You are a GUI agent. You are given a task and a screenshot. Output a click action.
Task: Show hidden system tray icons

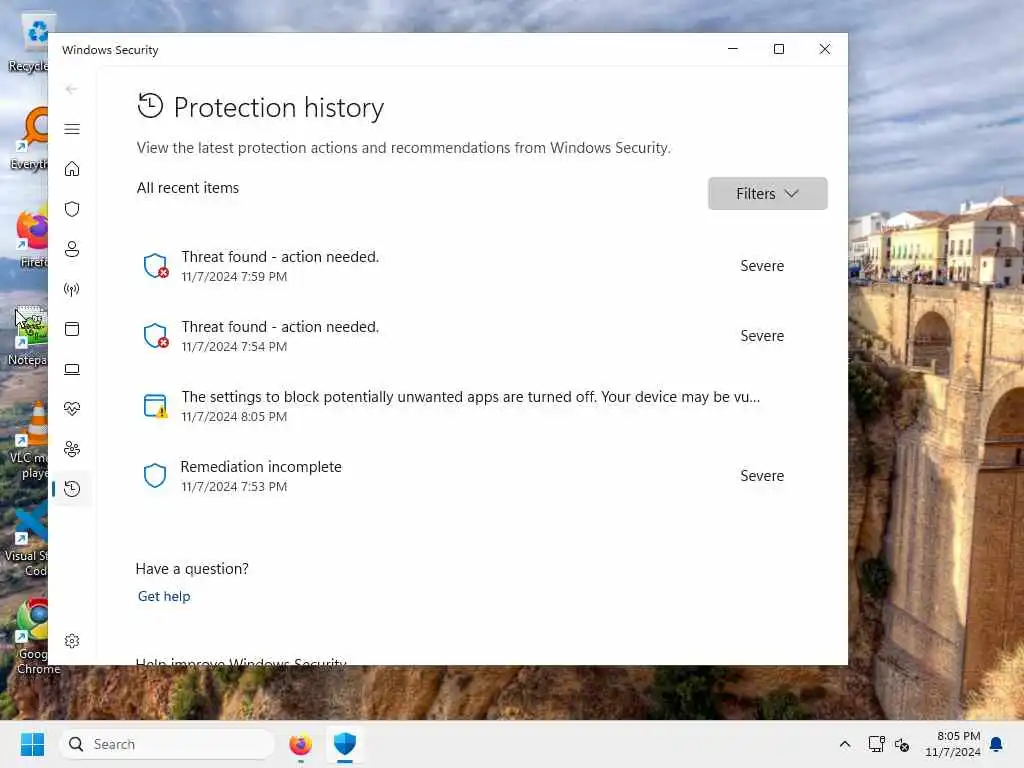pyautogui.click(x=844, y=744)
